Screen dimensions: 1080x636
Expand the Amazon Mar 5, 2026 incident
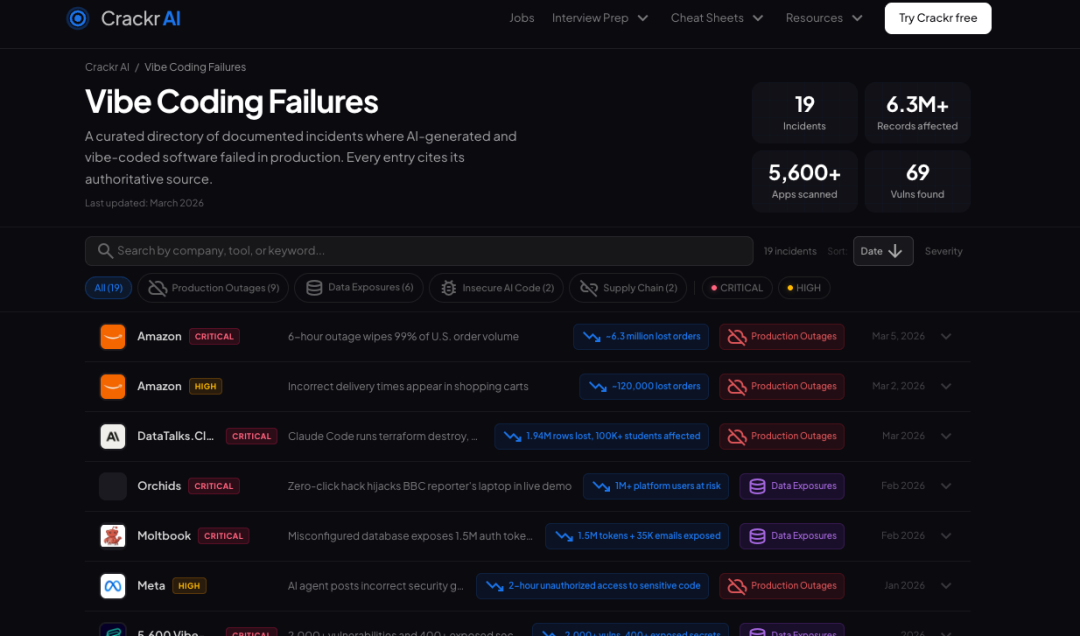coord(946,336)
